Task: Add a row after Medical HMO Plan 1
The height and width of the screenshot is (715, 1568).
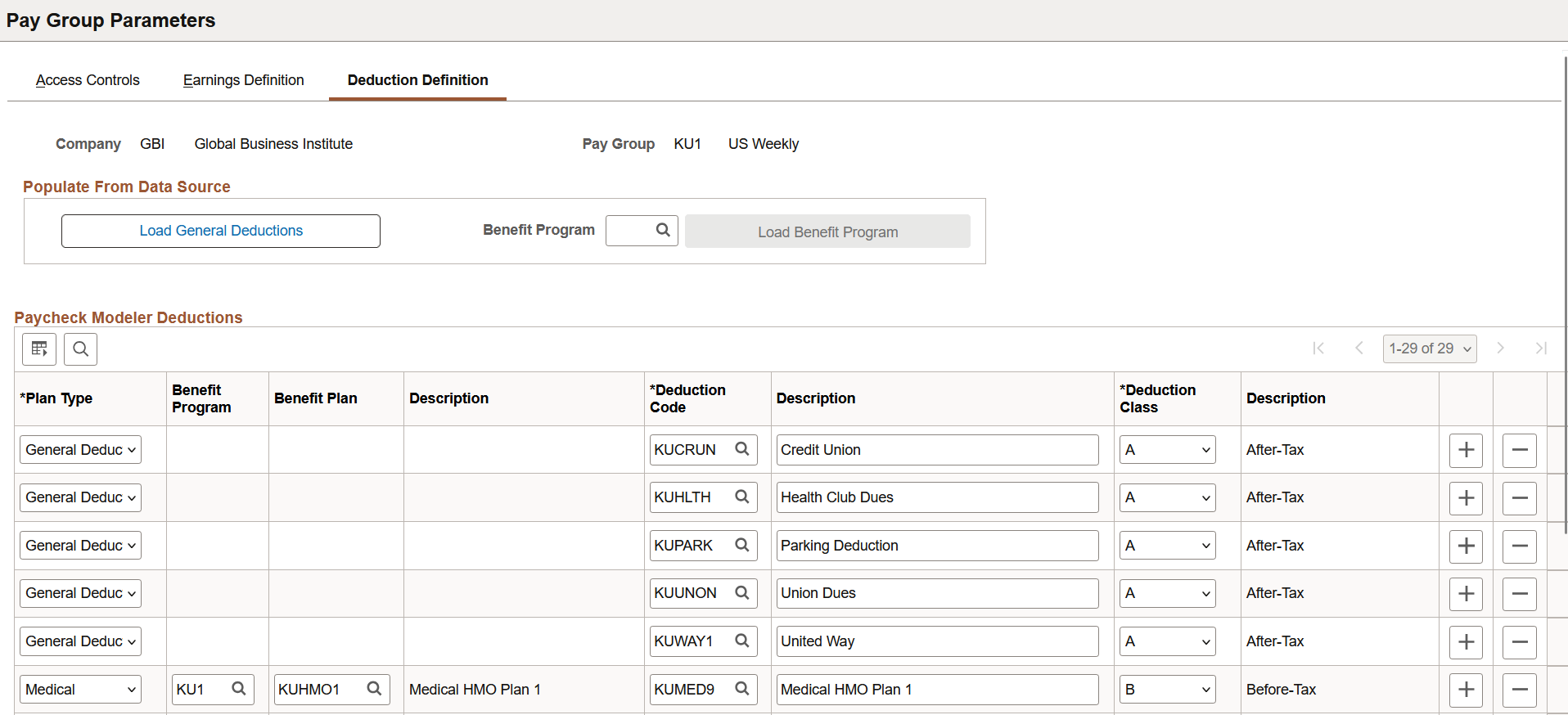Action: (1466, 690)
